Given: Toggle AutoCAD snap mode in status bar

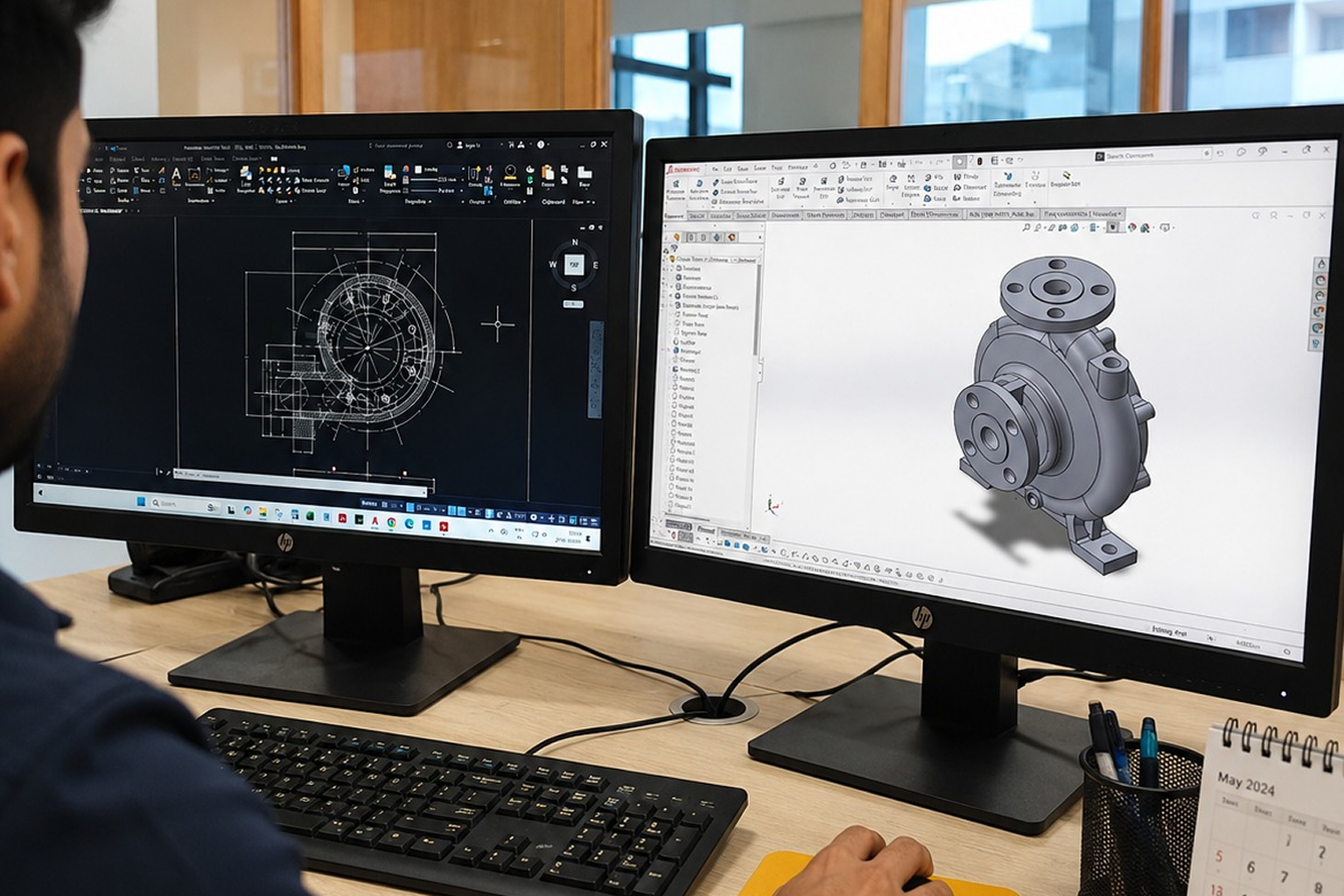Looking at the screenshot, I should coord(395,505).
